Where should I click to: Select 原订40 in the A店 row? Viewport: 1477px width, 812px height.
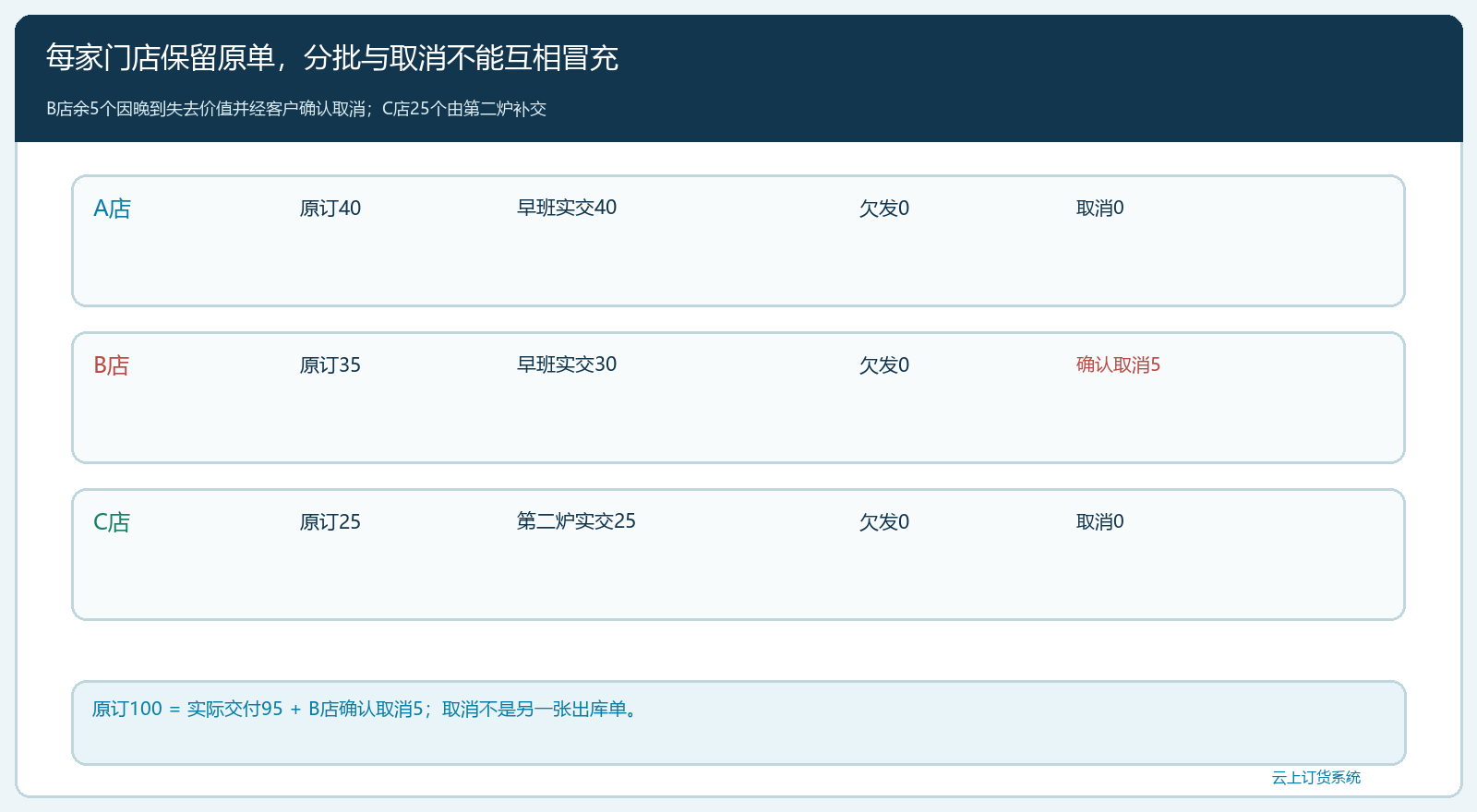pyautogui.click(x=330, y=209)
